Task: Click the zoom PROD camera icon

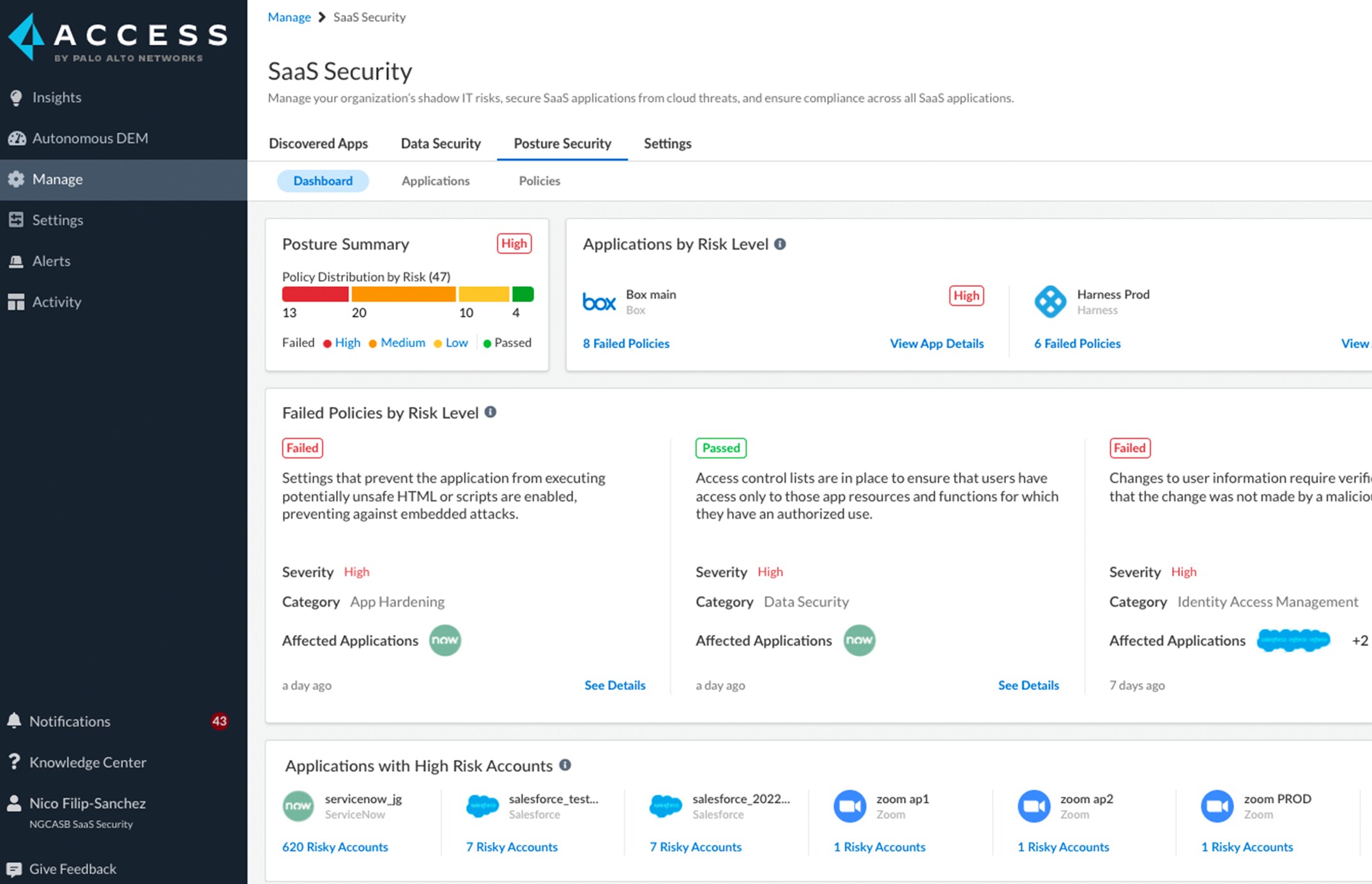Action: pyautogui.click(x=1219, y=805)
